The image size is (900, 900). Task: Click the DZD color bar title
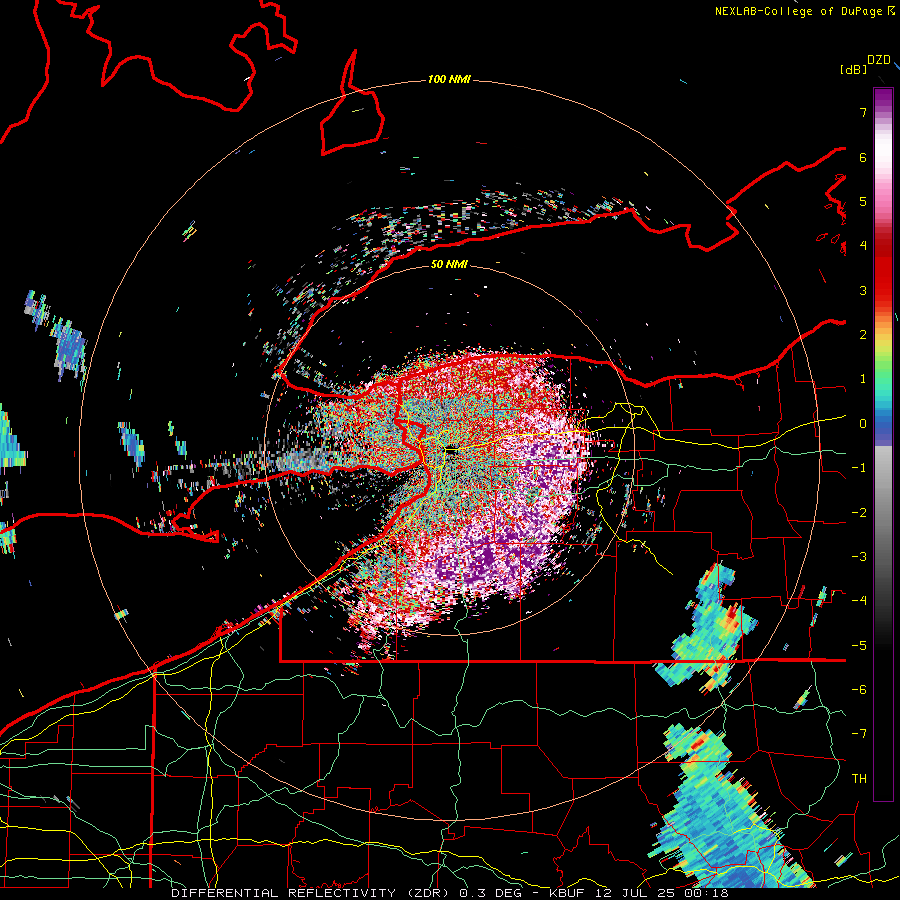(879, 60)
